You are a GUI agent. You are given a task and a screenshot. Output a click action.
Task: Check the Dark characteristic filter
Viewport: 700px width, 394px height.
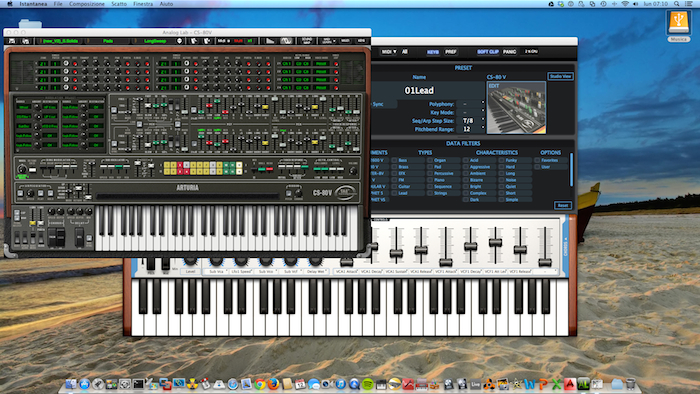point(466,199)
